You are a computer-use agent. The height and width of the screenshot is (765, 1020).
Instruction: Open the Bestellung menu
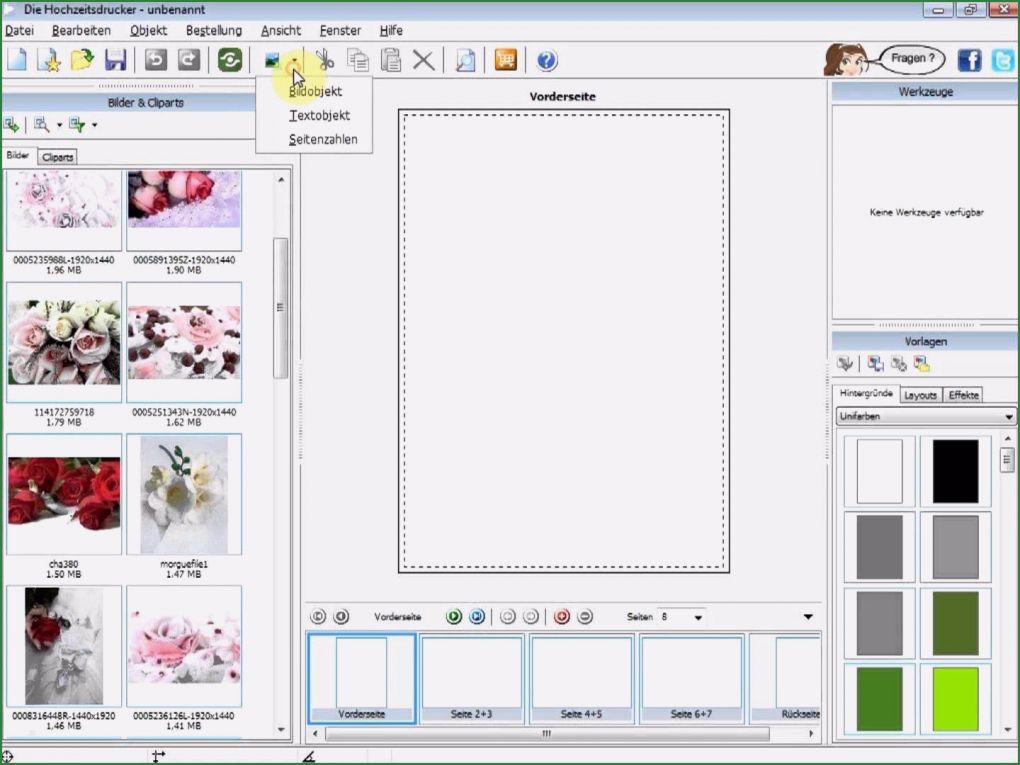pyautogui.click(x=213, y=31)
